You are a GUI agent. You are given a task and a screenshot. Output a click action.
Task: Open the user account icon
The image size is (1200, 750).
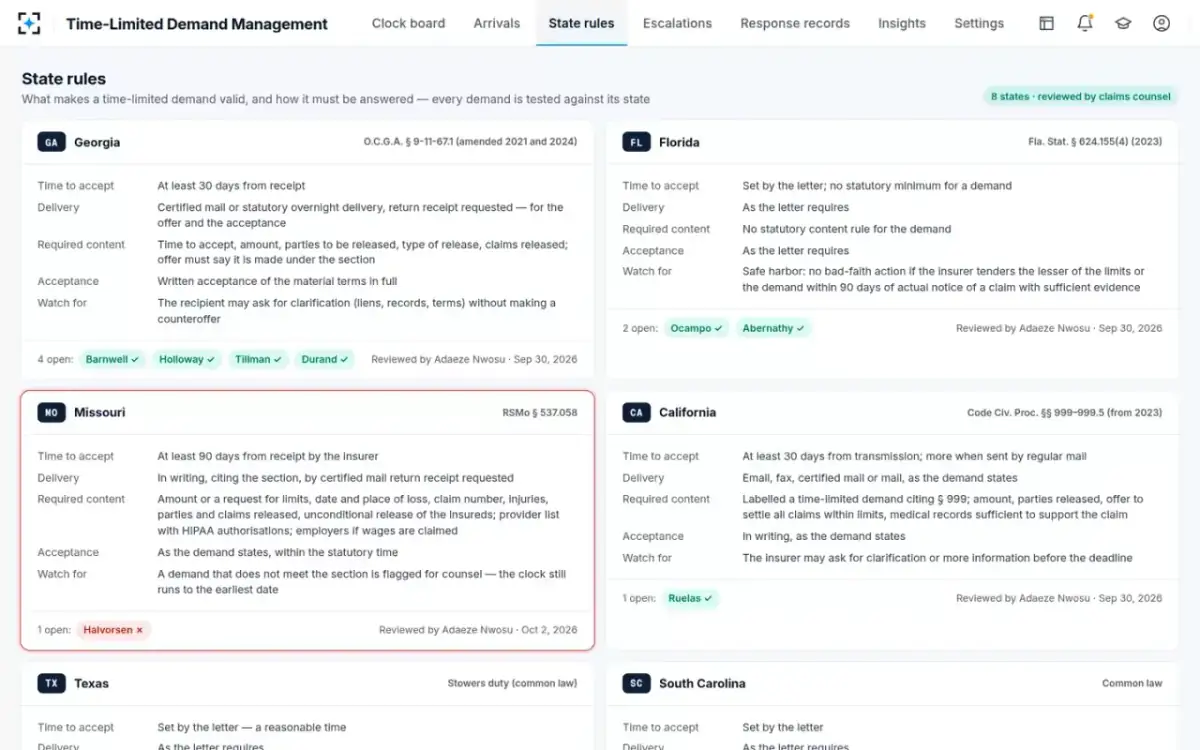(1161, 23)
